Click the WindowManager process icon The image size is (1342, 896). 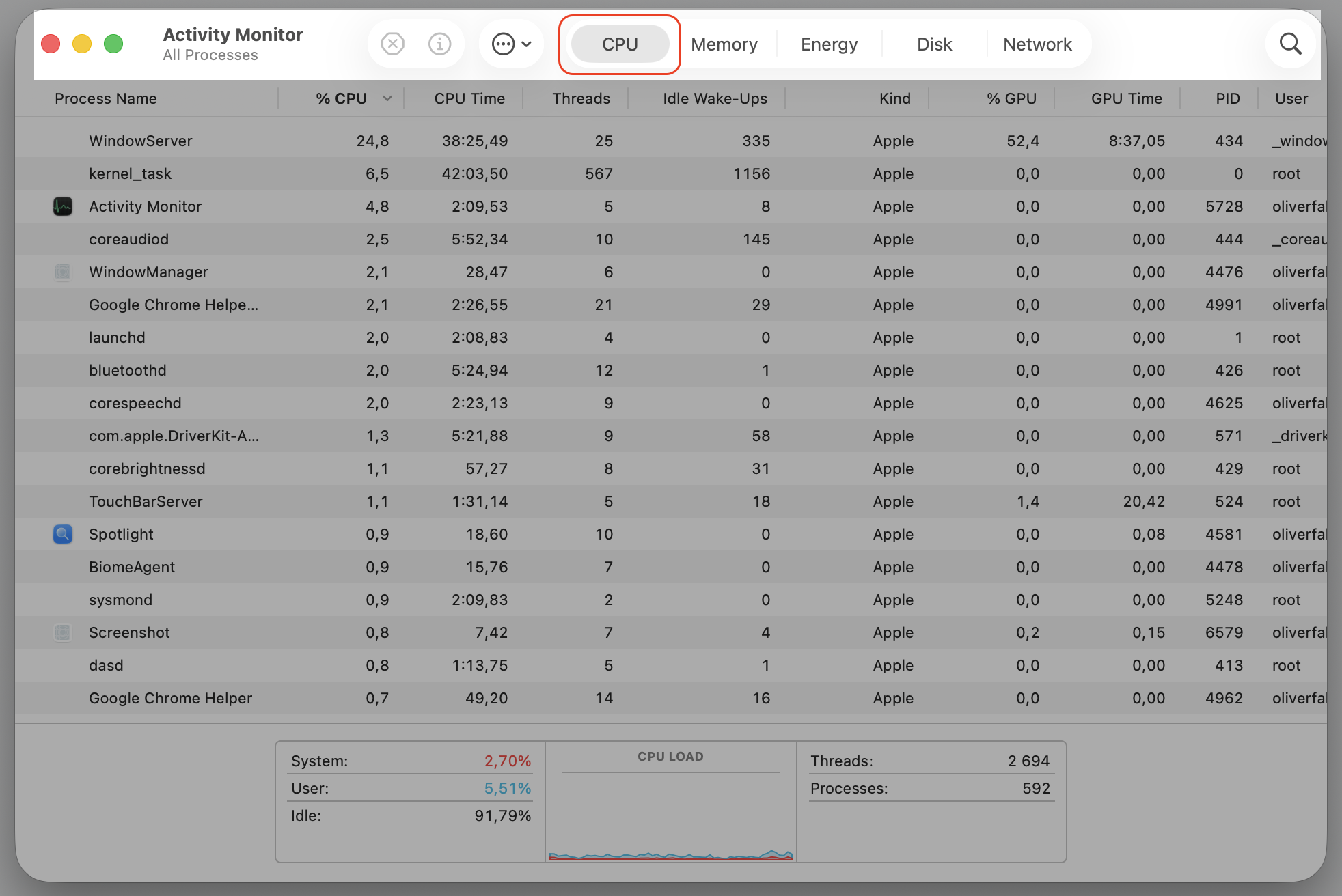pos(63,272)
